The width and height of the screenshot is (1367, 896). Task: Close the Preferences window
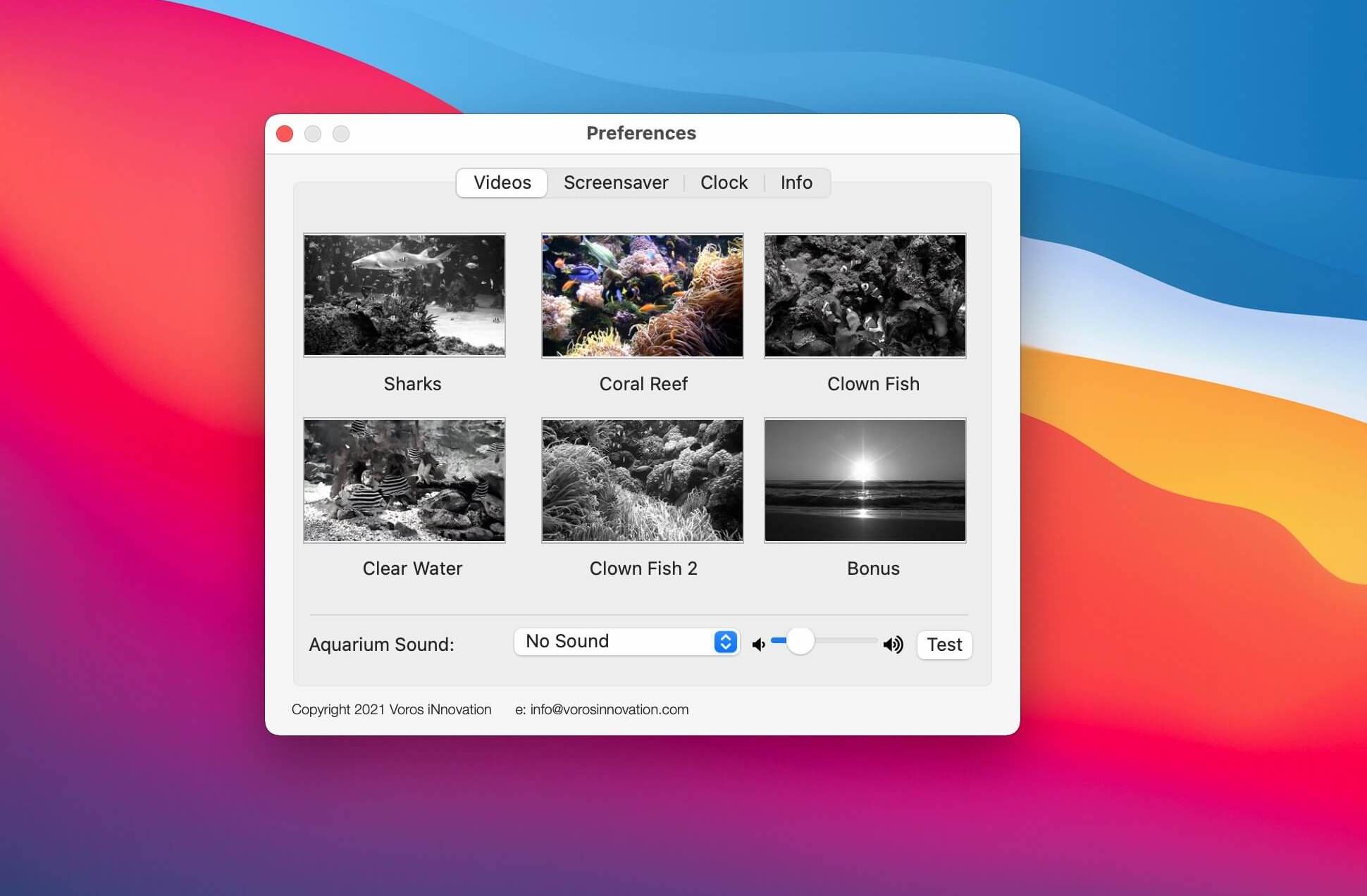[x=285, y=134]
